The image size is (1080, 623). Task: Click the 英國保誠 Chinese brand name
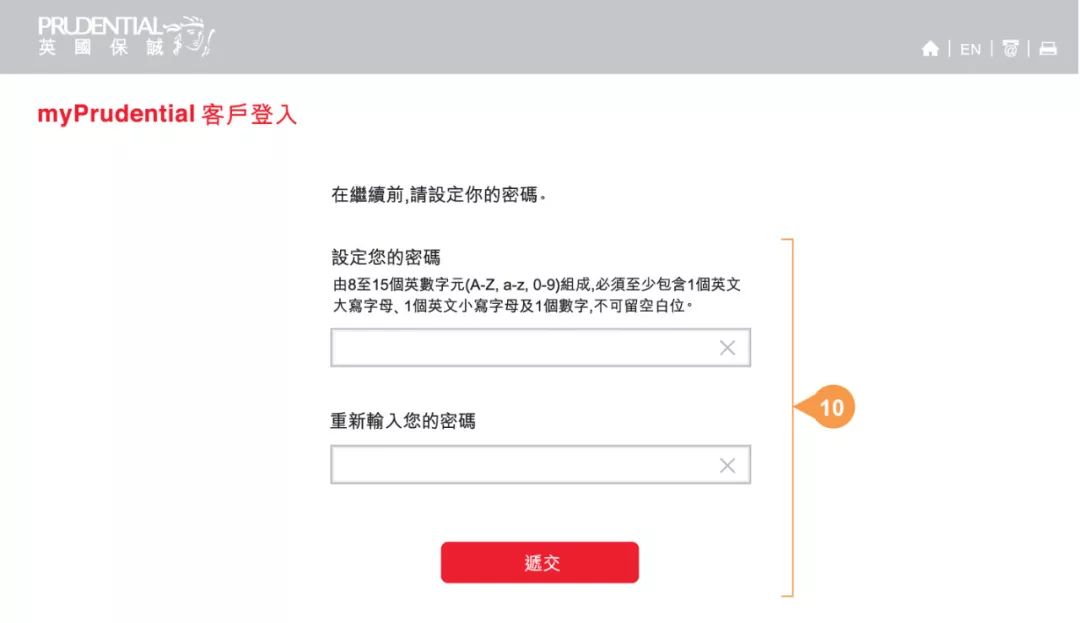pyautogui.click(x=101, y=47)
